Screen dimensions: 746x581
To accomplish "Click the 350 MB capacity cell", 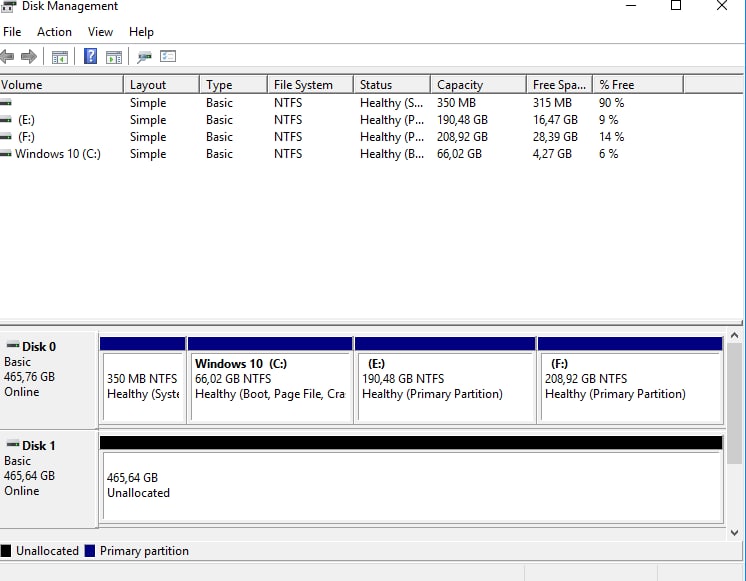I will pyautogui.click(x=456, y=102).
